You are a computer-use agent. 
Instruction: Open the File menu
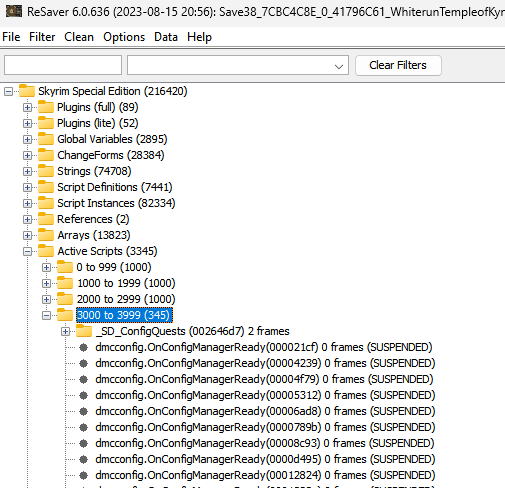point(11,37)
